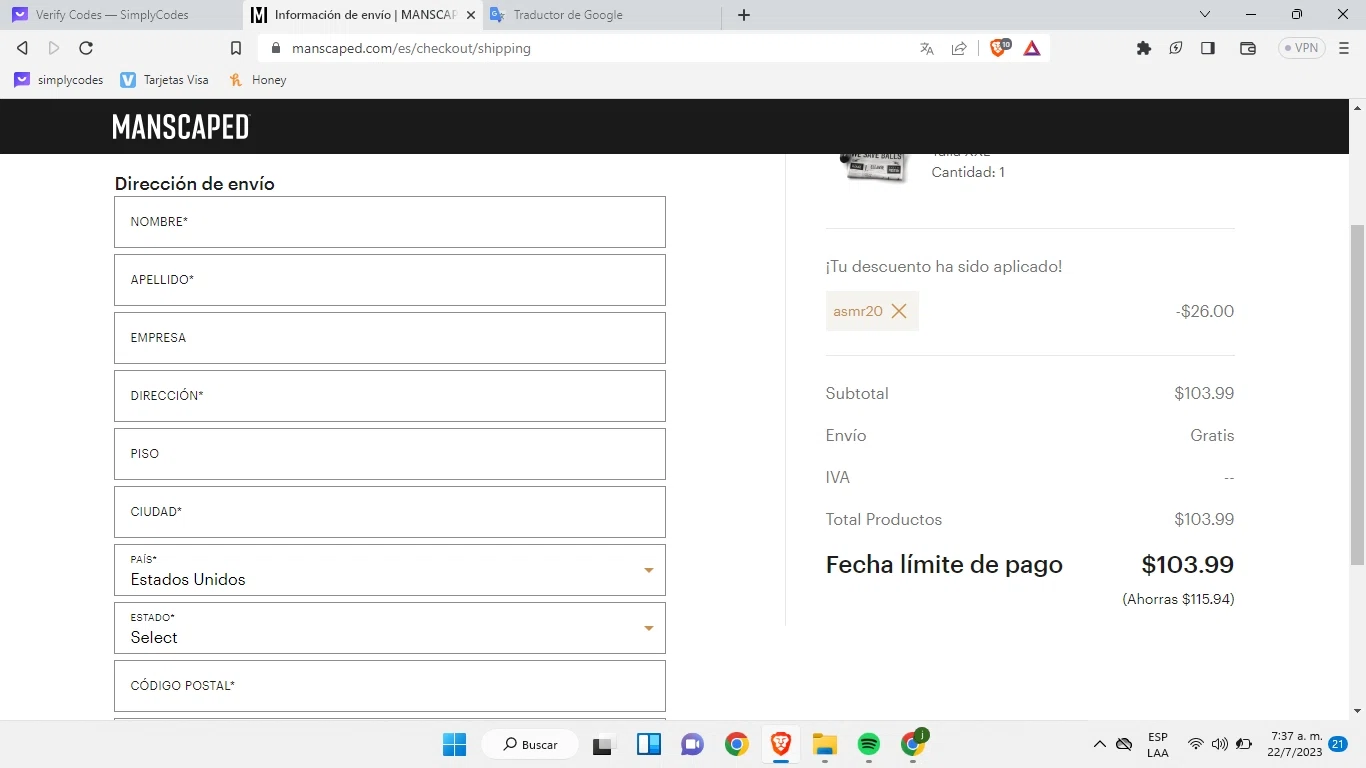
Task: Open a new browser tab
Action: (x=744, y=15)
